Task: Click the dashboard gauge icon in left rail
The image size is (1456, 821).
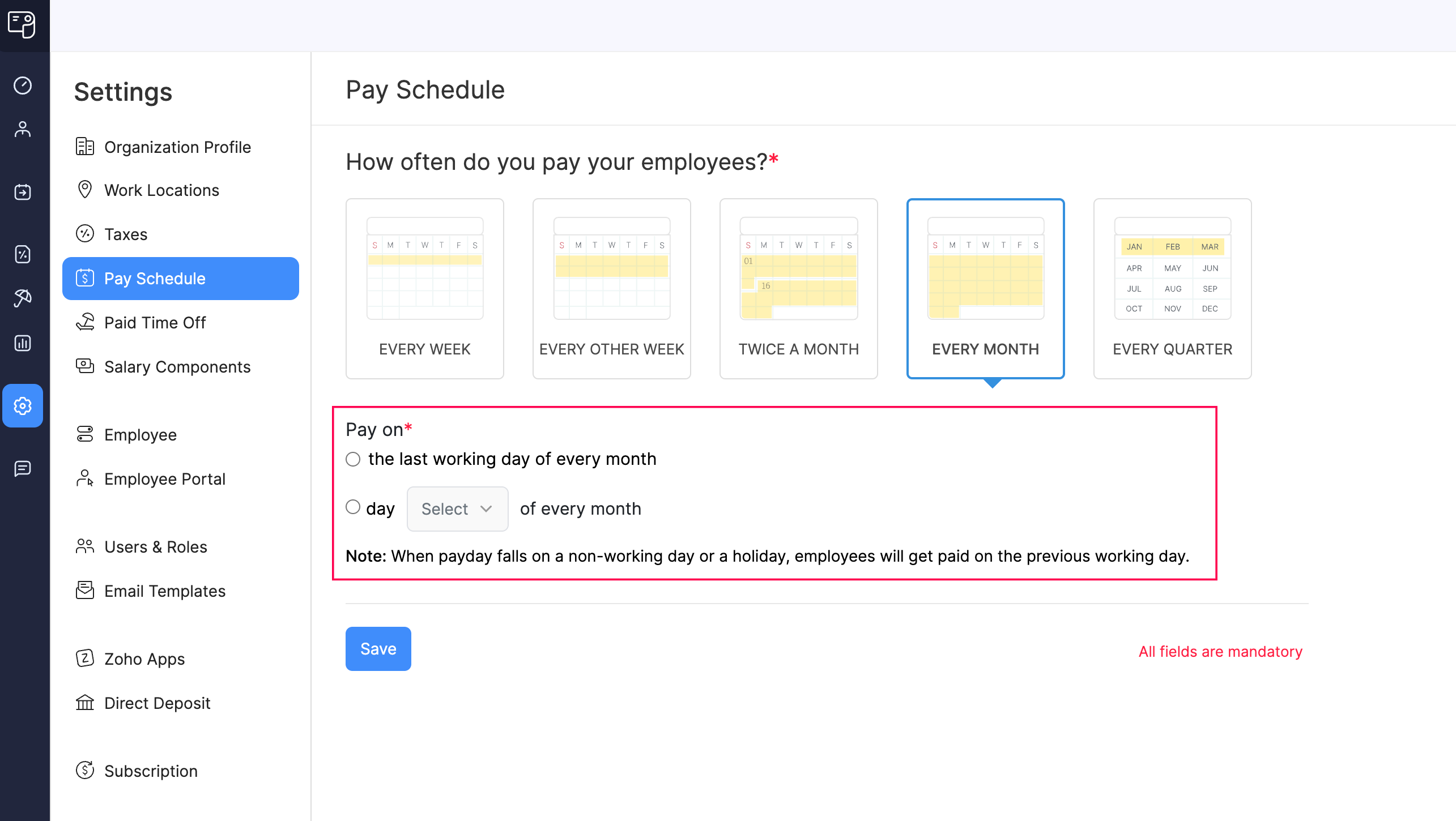Action: (x=23, y=85)
